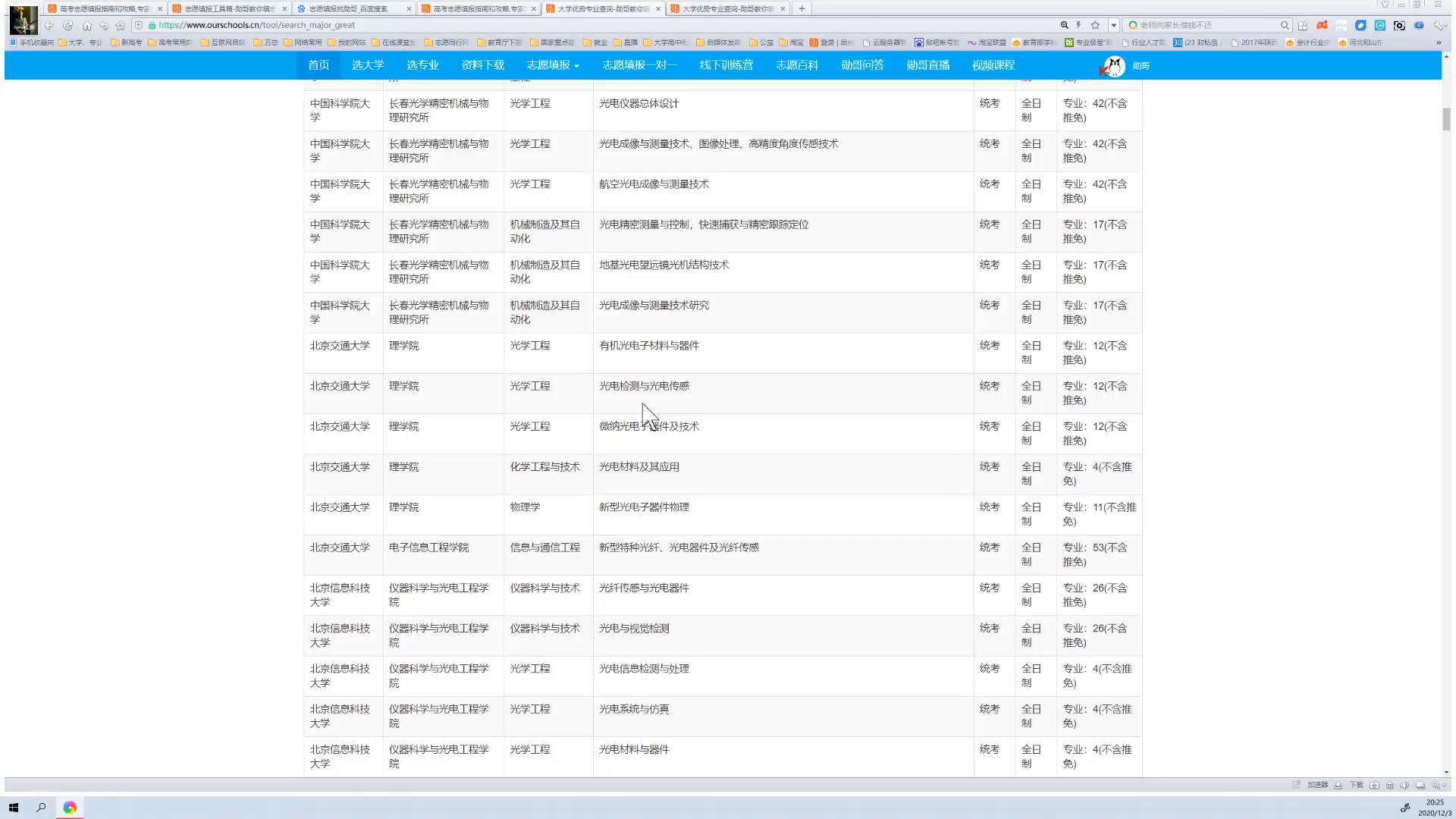Image resolution: width=1456 pixels, height=819 pixels.
Task: Open the 选大学 navigation menu item
Action: pos(368,65)
